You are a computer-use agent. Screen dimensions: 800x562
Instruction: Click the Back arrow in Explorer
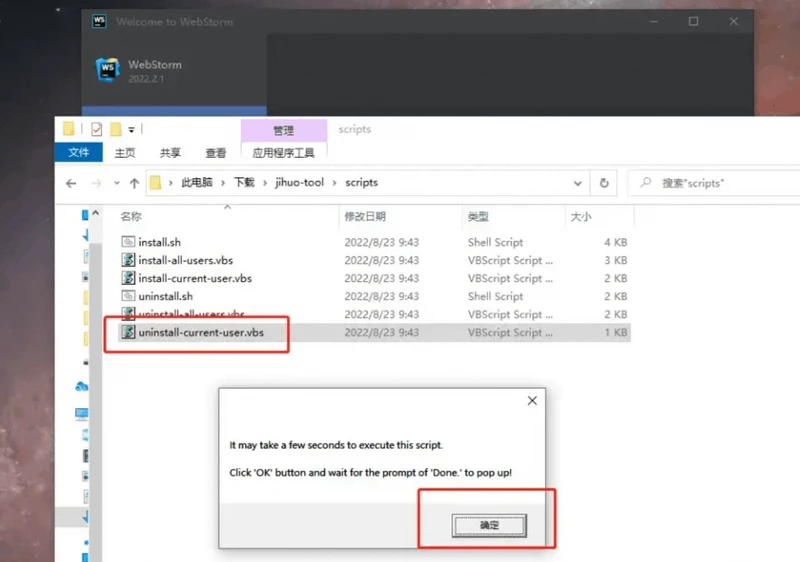tap(71, 184)
